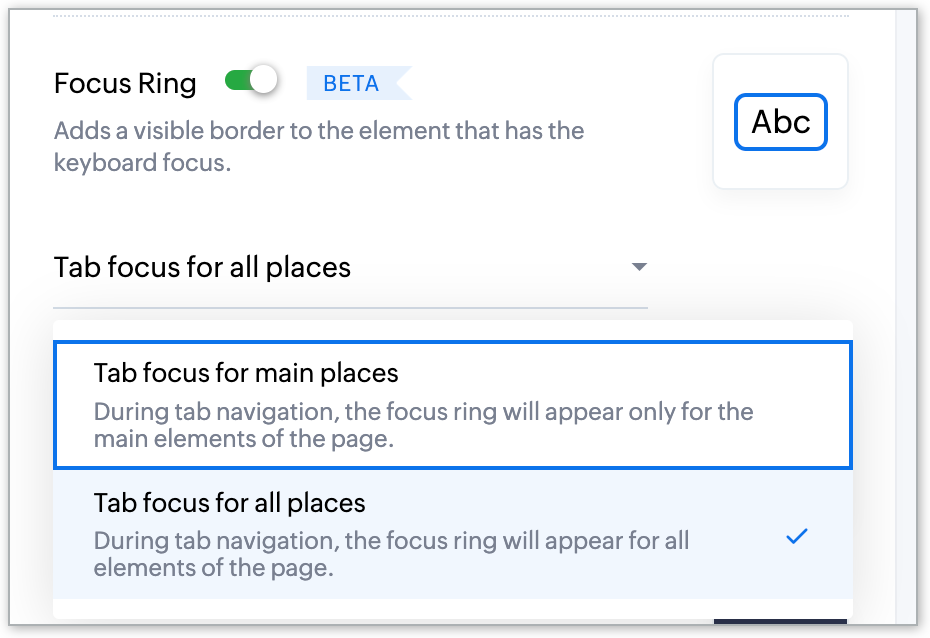Click the underline of the tab focus dropdown
Viewport: 930px width, 638px height.
[x=350, y=306]
